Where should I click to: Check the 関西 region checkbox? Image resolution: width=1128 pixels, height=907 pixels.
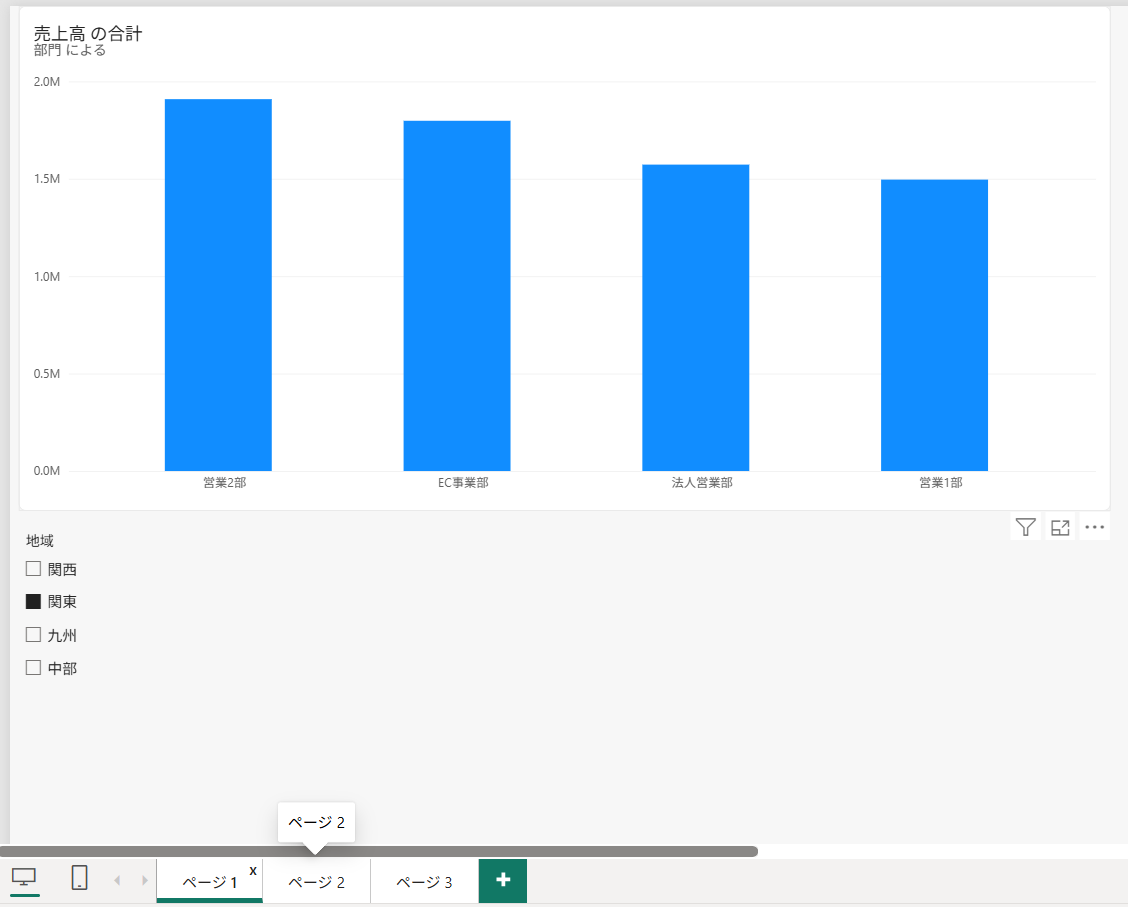[33, 569]
